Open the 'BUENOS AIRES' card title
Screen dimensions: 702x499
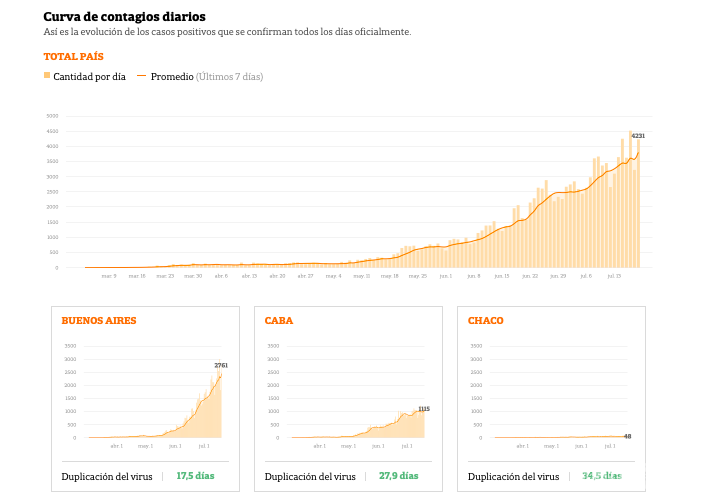99,321
